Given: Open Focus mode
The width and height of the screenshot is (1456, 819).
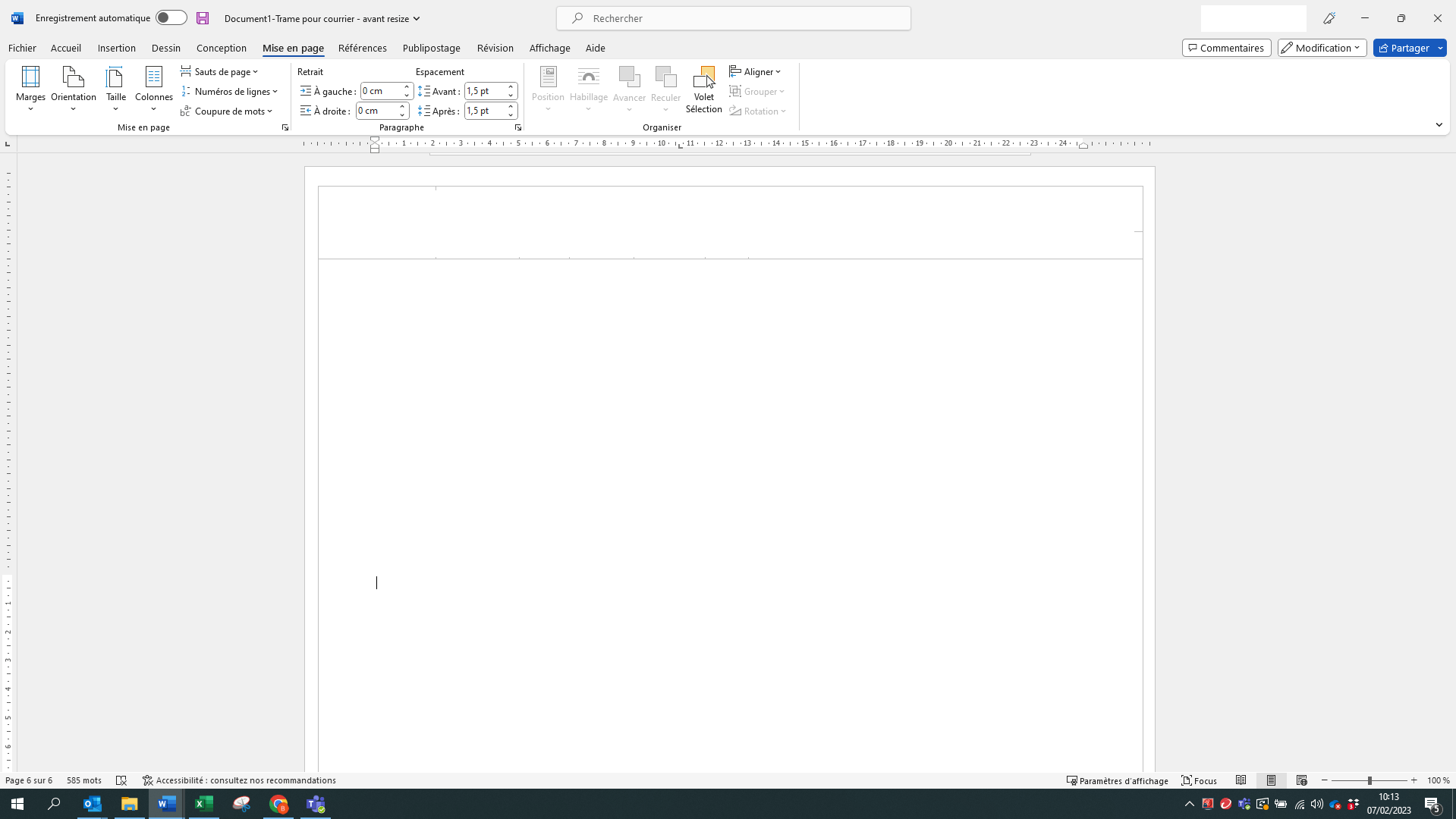Looking at the screenshot, I should [x=1200, y=780].
